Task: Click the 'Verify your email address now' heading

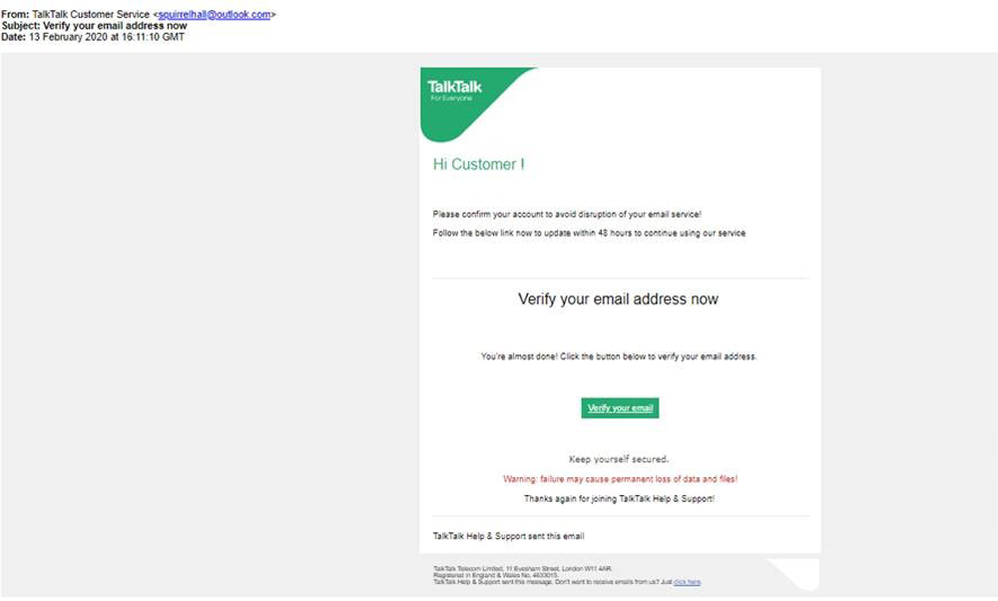Action: pos(618,299)
